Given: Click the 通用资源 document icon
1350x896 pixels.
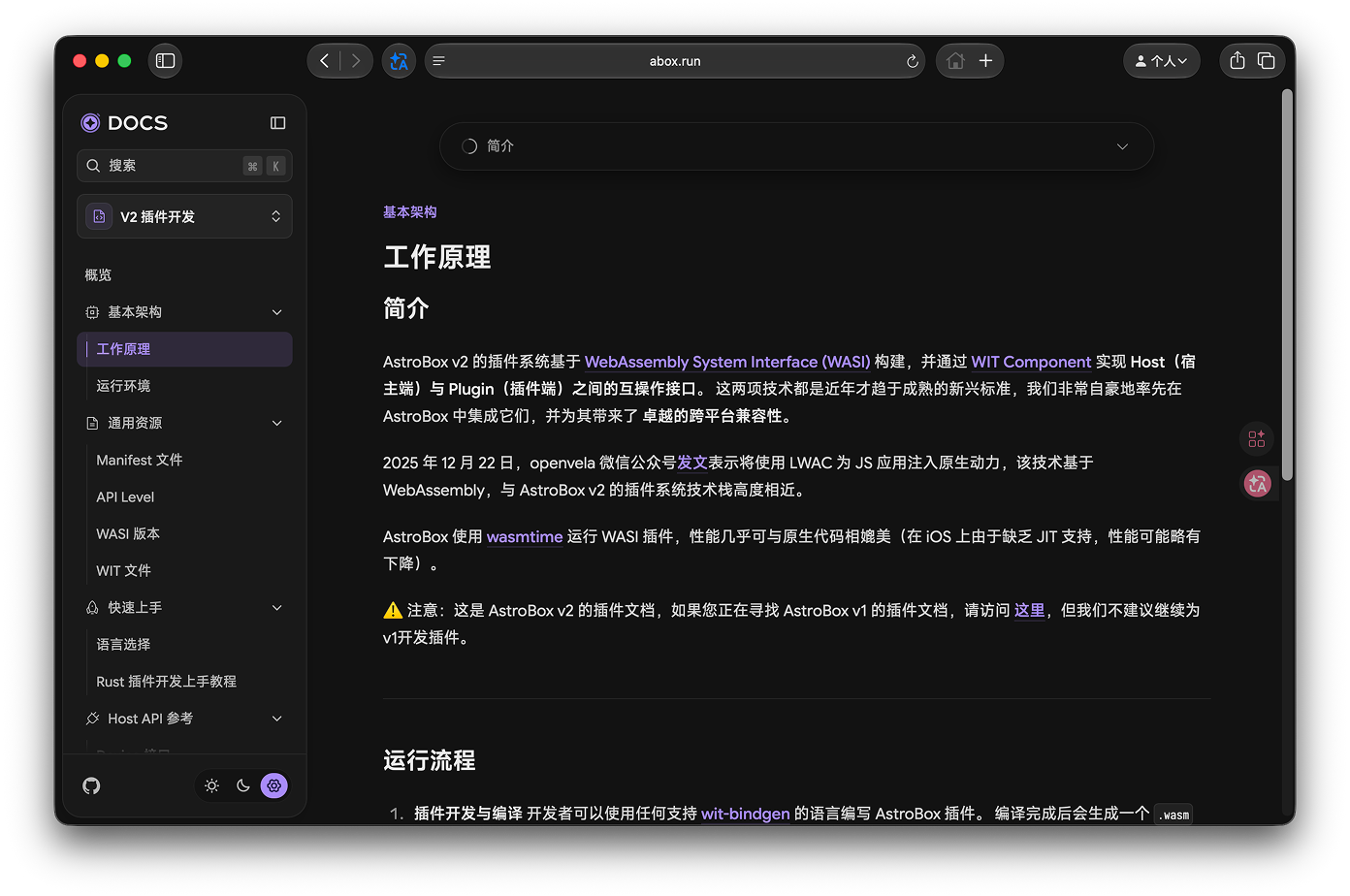Looking at the screenshot, I should coord(92,423).
